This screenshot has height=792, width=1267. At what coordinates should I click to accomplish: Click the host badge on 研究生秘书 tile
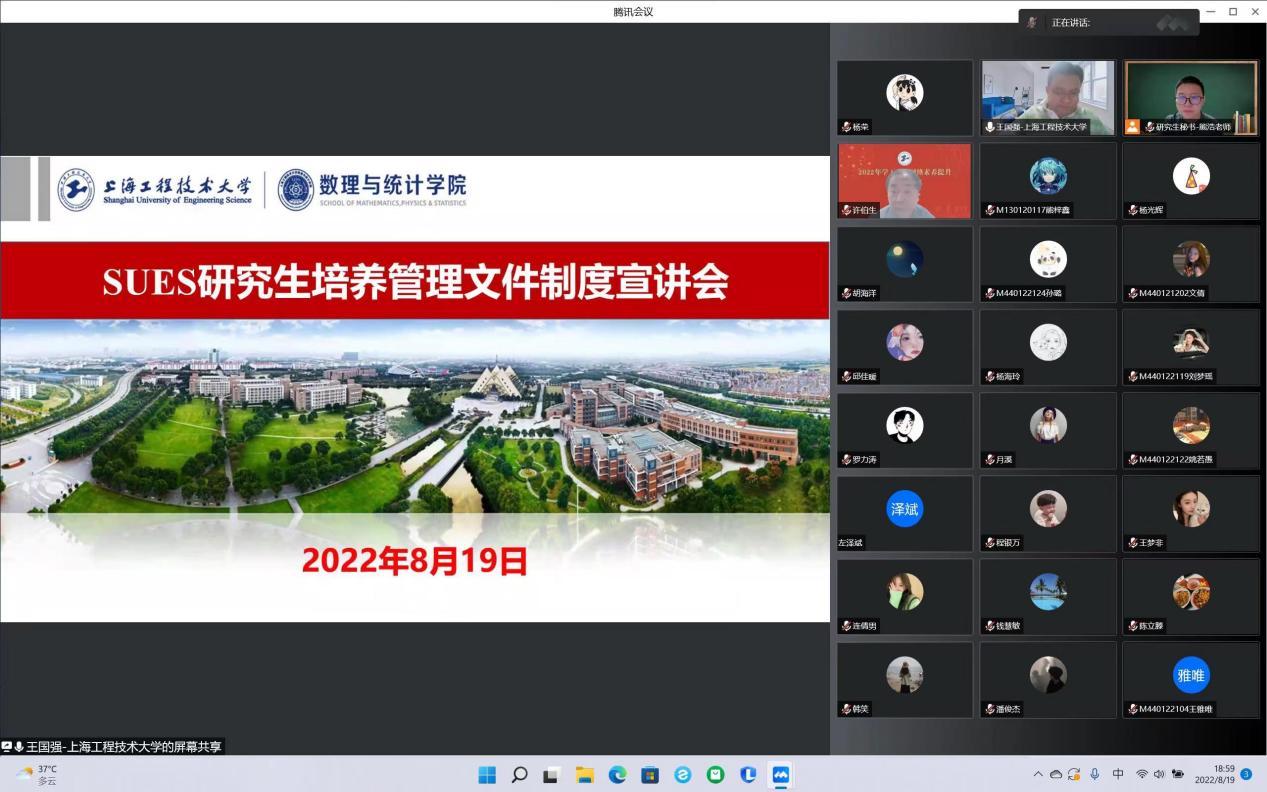[x=1132, y=127]
